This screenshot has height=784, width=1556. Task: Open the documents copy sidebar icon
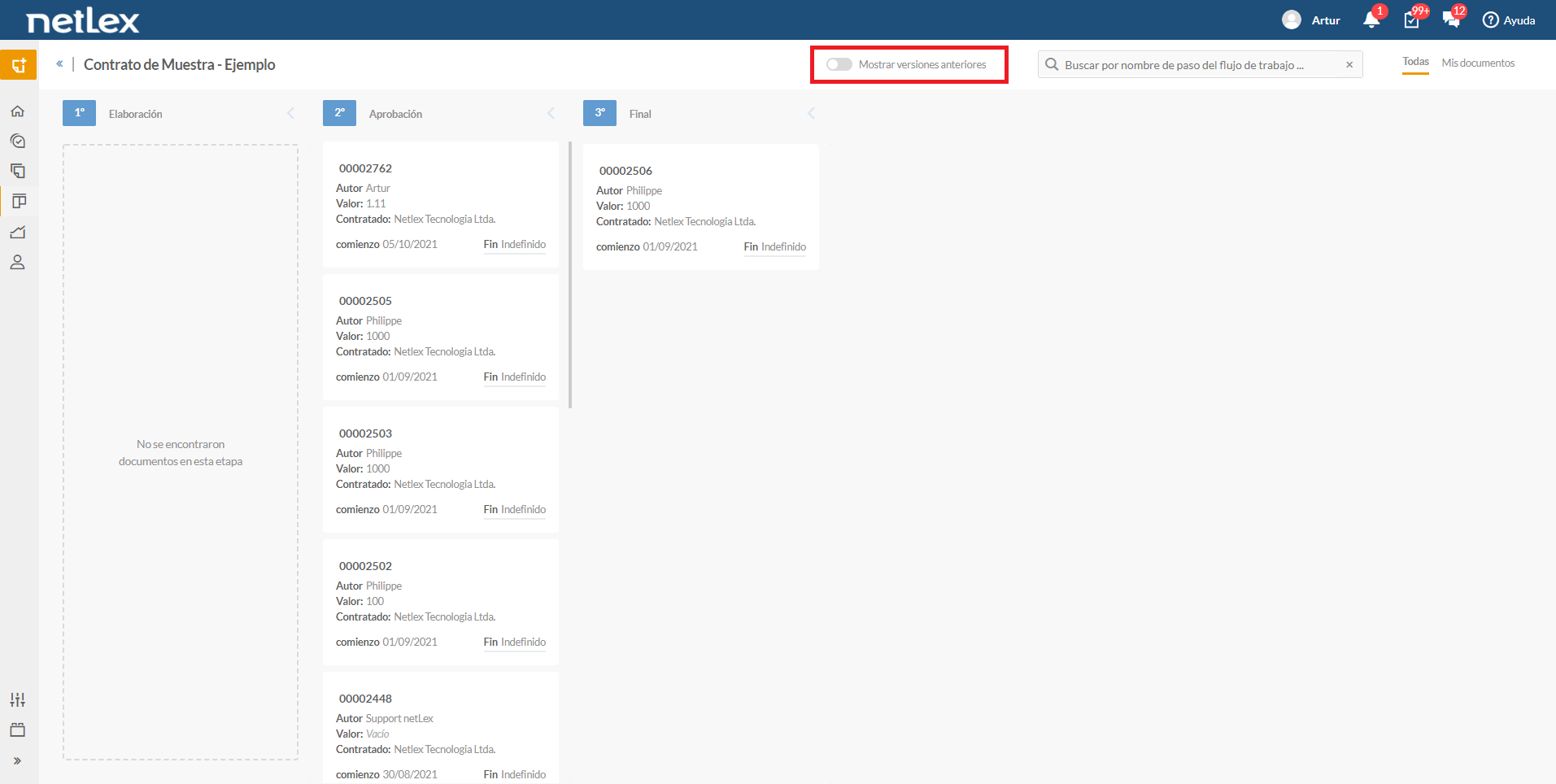click(x=18, y=171)
